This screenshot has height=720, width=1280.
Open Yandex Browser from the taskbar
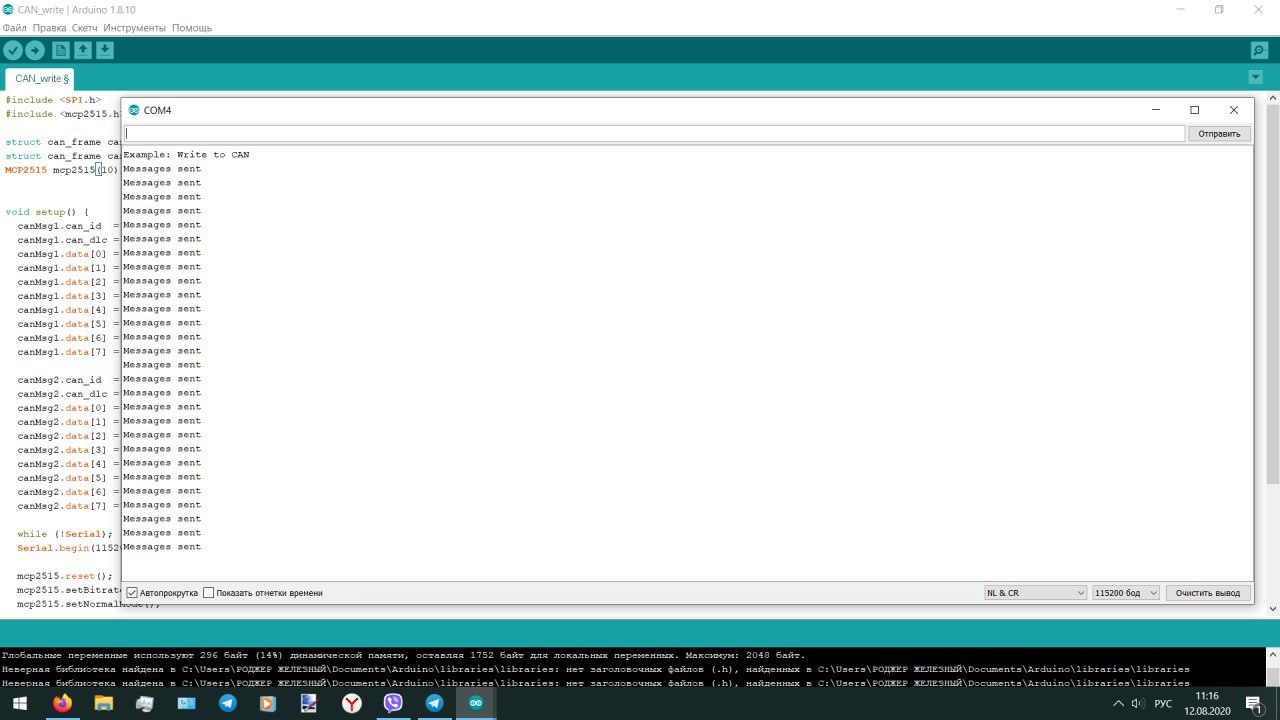pyautogui.click(x=352, y=703)
